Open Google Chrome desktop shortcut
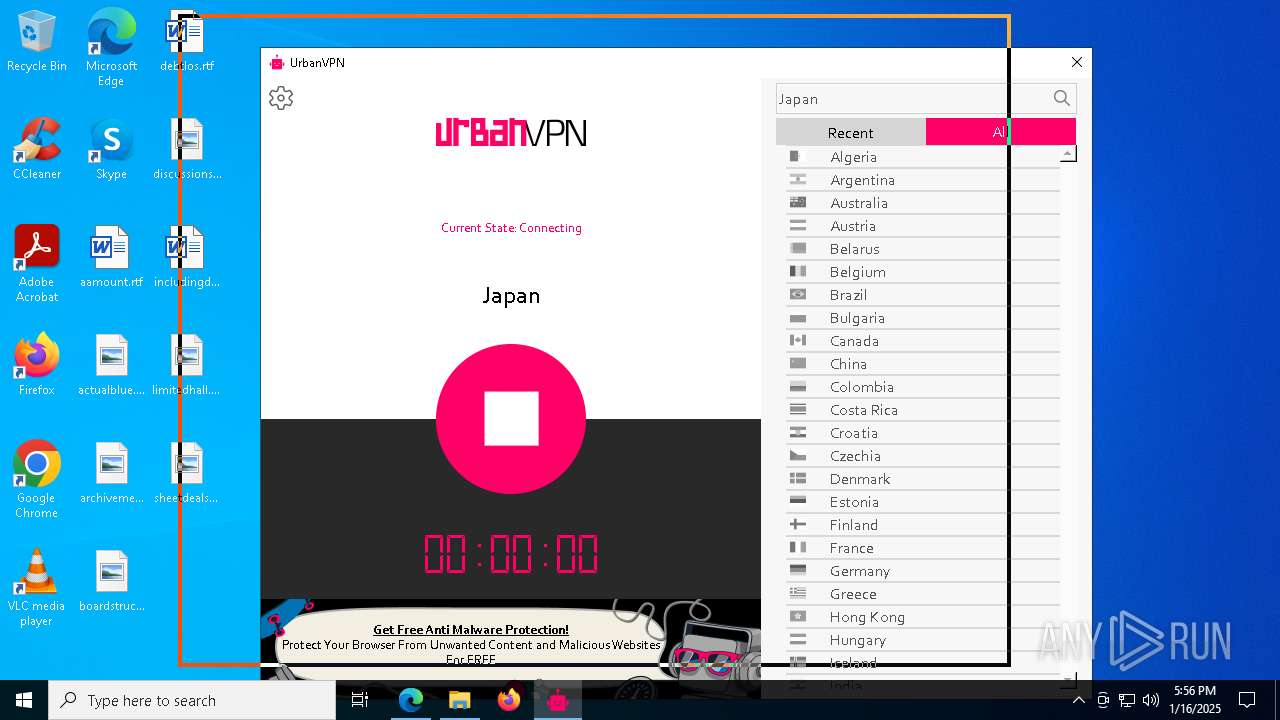1280x720 pixels. 37,480
